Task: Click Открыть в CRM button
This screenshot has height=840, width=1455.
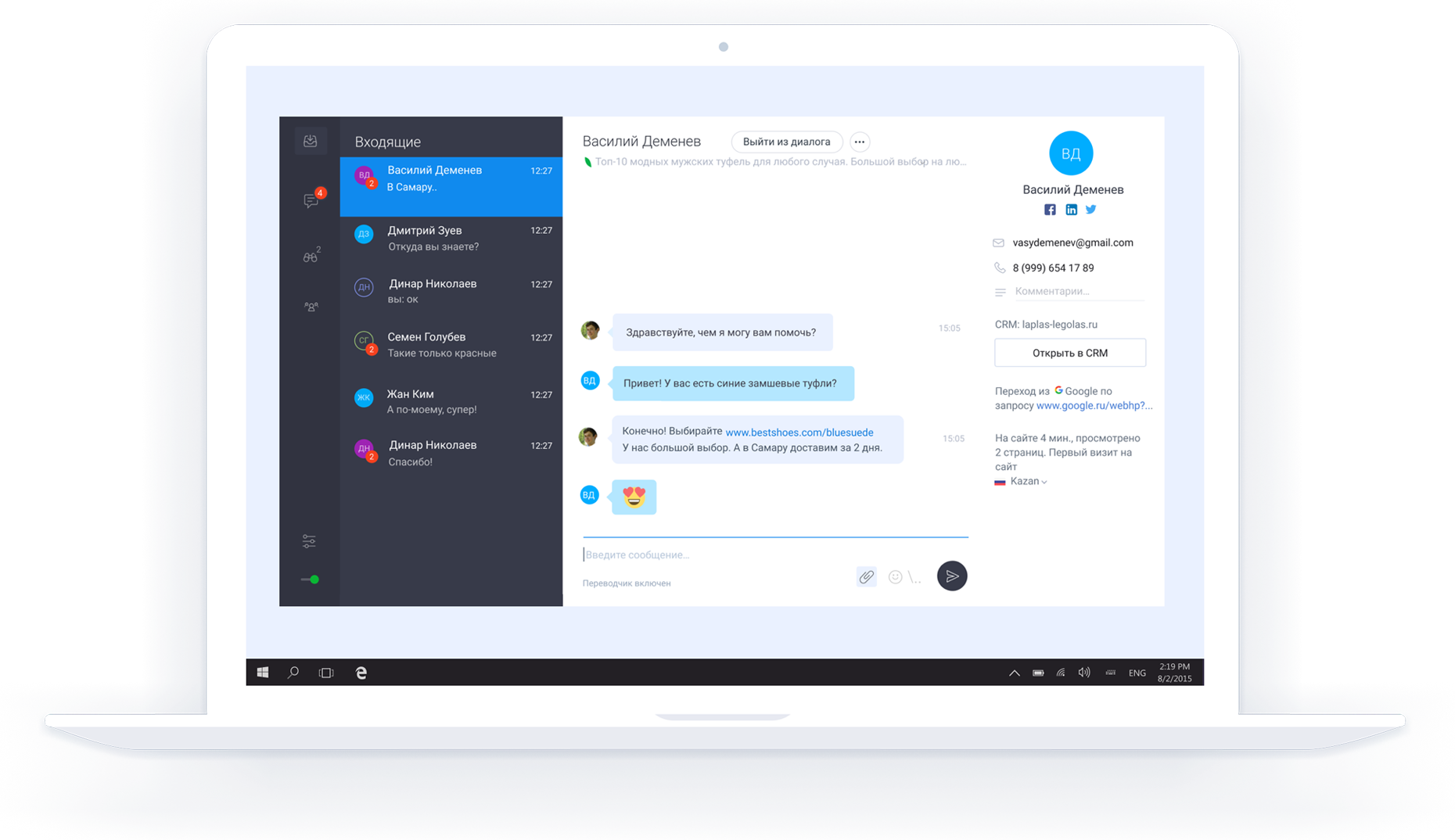Action: pyautogui.click(x=1070, y=353)
